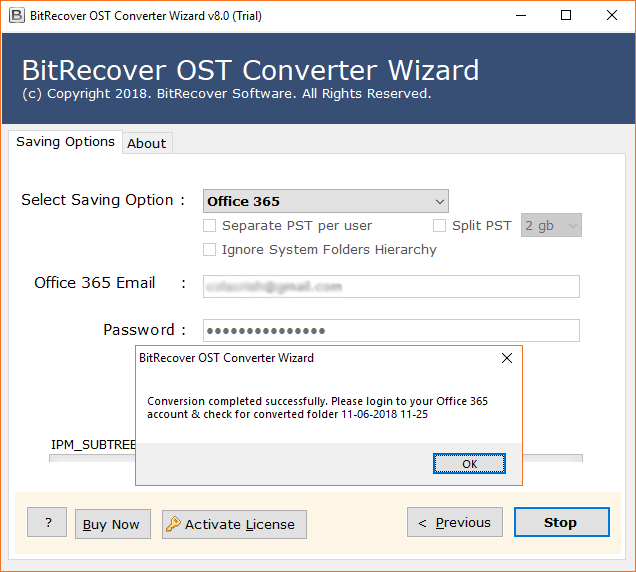636x572 pixels.
Task: Focus the Password input field
Action: (x=391, y=331)
